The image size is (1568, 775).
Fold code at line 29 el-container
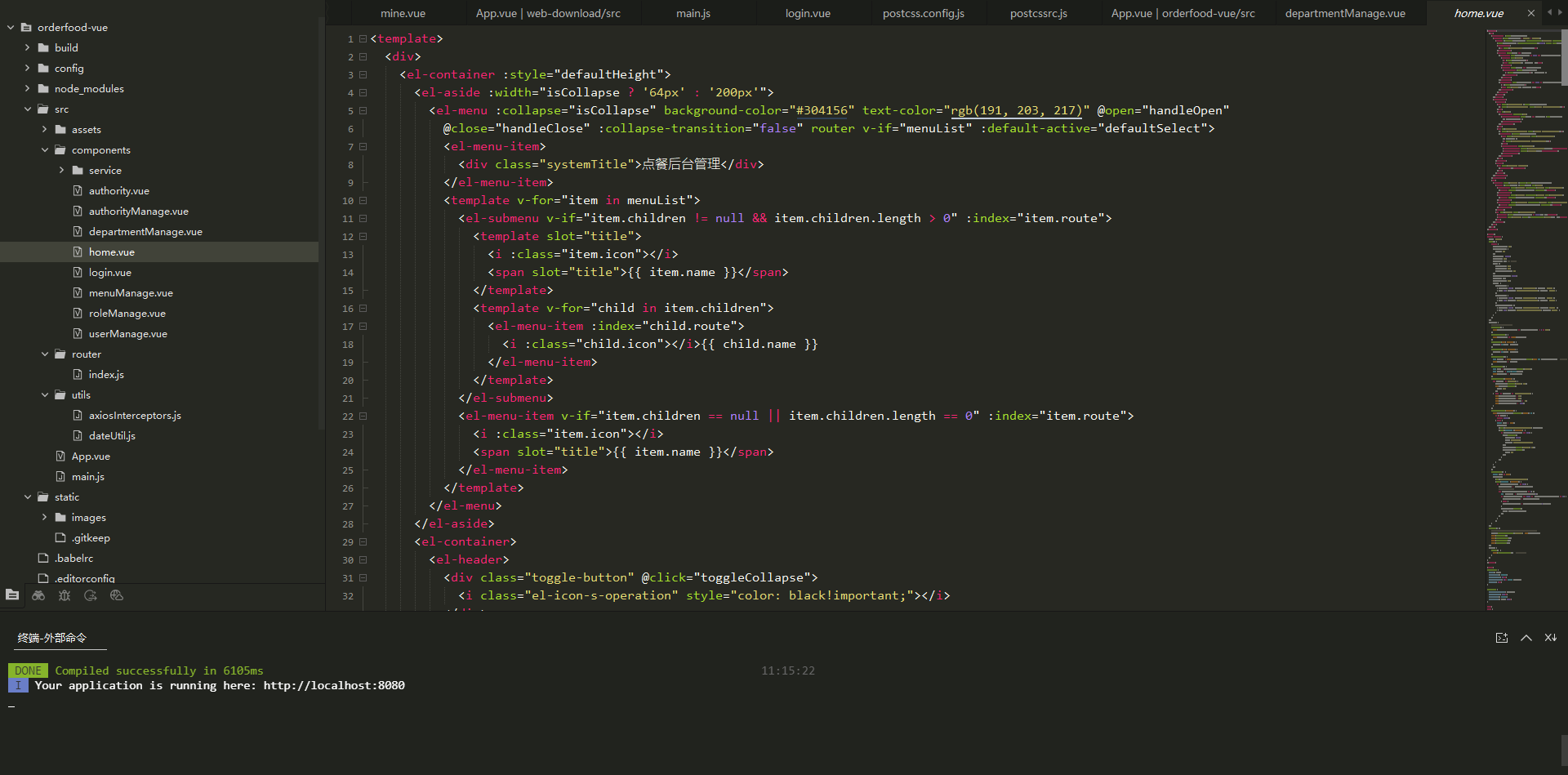click(x=363, y=542)
